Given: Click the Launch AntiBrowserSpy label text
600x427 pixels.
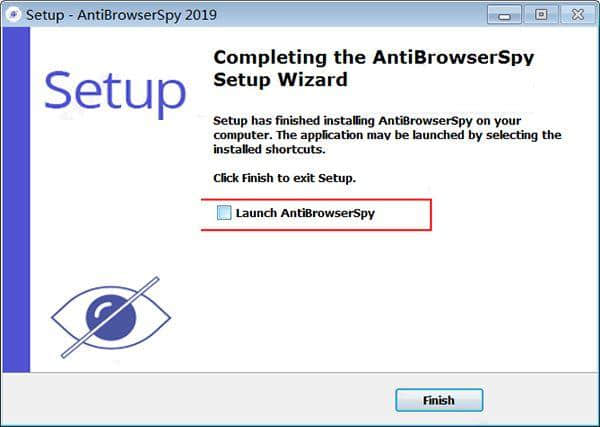Looking at the screenshot, I should coord(305,213).
